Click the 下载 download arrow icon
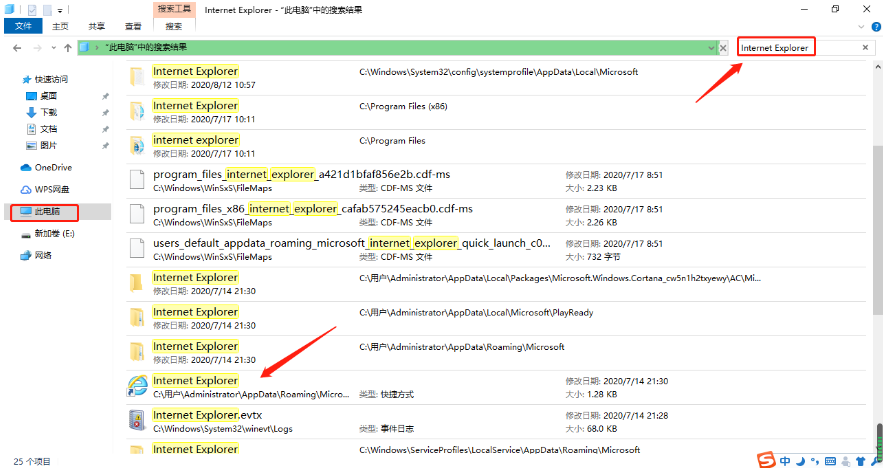This screenshot has height=468, width=883. tap(32, 112)
